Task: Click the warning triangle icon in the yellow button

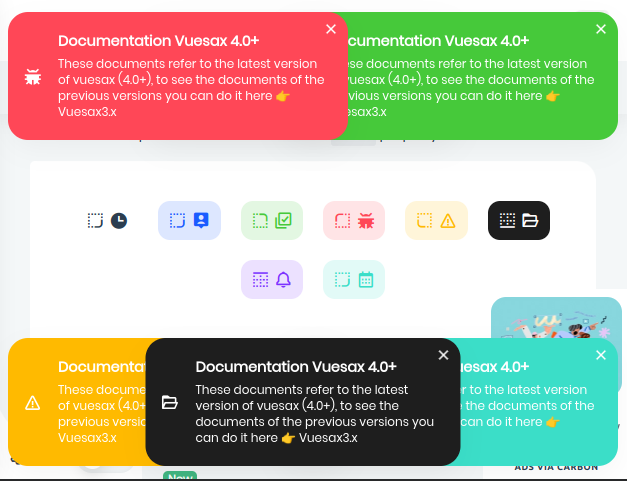Action: (x=448, y=221)
